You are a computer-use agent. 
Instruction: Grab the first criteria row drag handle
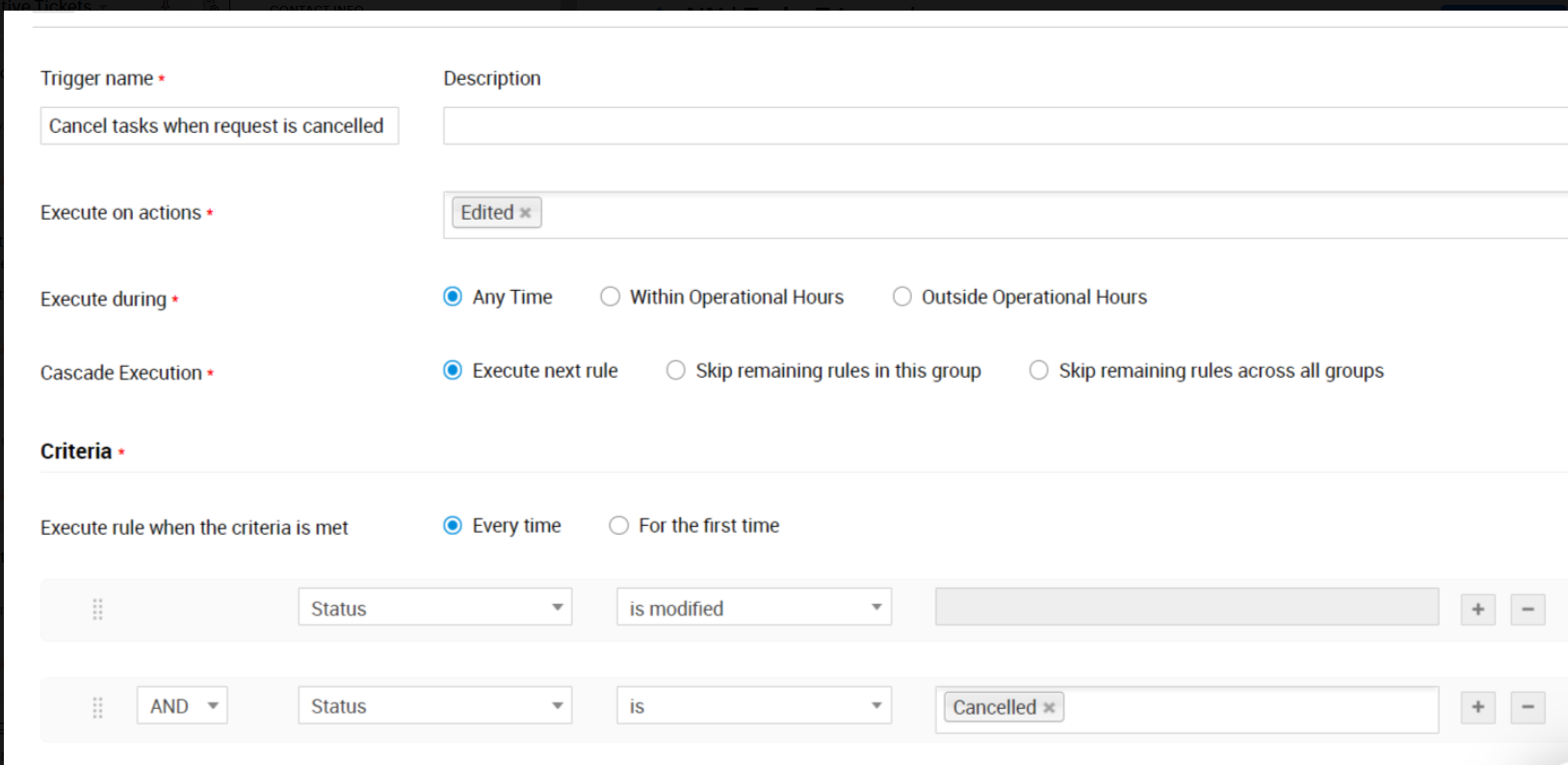(x=97, y=609)
